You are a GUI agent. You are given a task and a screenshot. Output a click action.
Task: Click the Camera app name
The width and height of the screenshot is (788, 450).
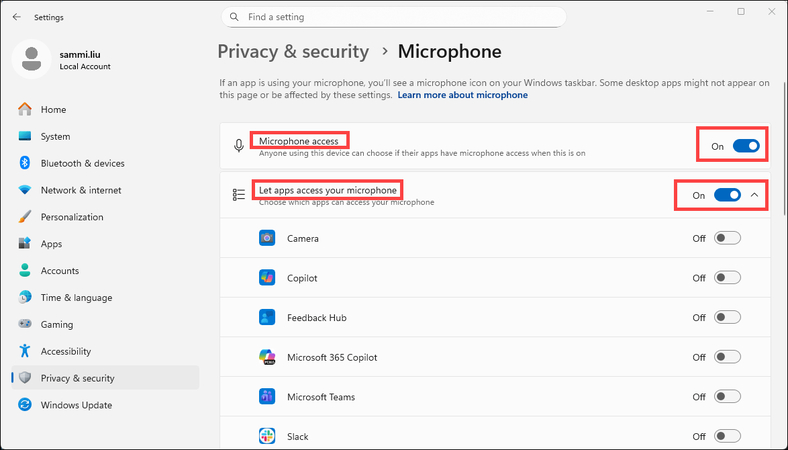303,238
